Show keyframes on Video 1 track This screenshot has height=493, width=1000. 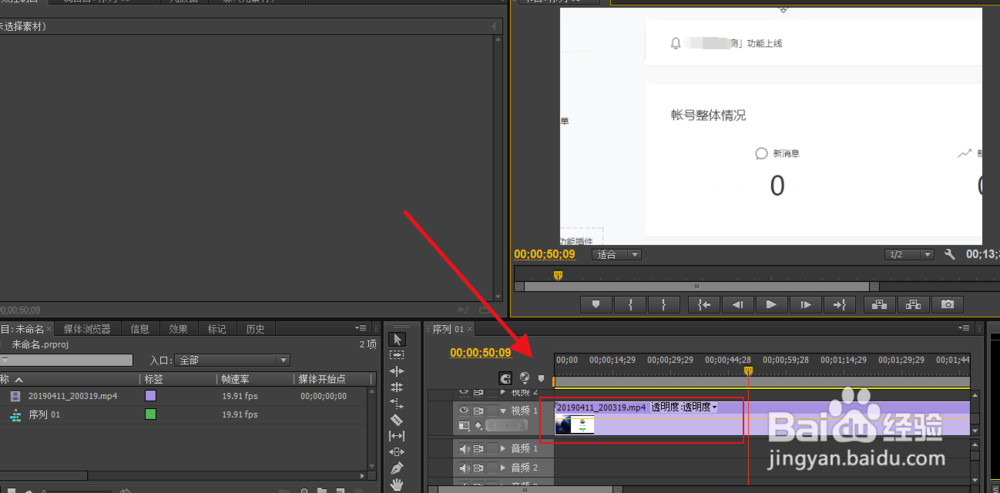pos(478,425)
